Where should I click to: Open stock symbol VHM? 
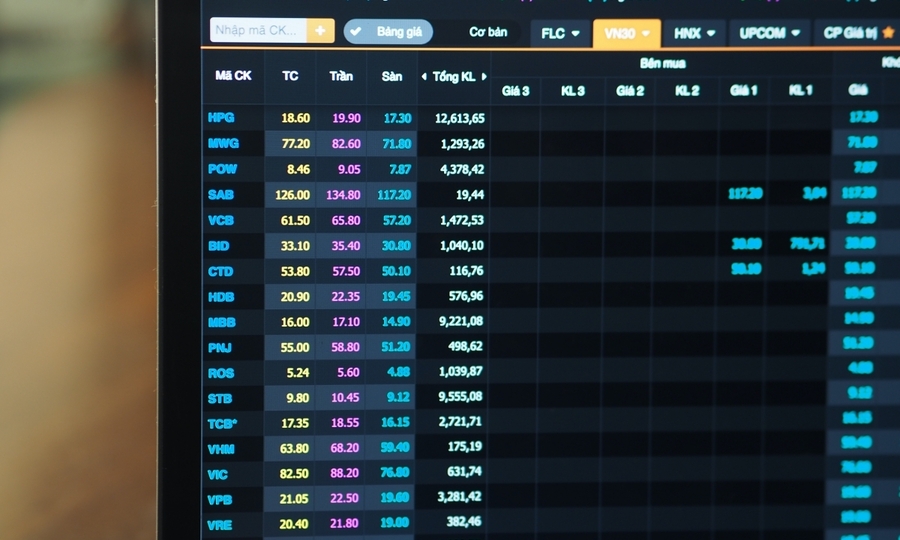221,449
